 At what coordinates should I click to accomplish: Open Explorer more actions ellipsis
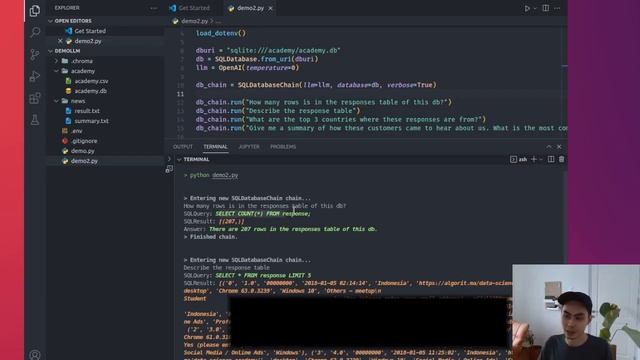[x=153, y=8]
